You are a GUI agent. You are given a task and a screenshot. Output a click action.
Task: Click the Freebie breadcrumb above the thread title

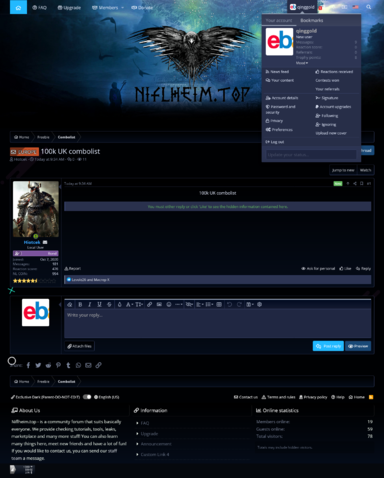coord(43,137)
